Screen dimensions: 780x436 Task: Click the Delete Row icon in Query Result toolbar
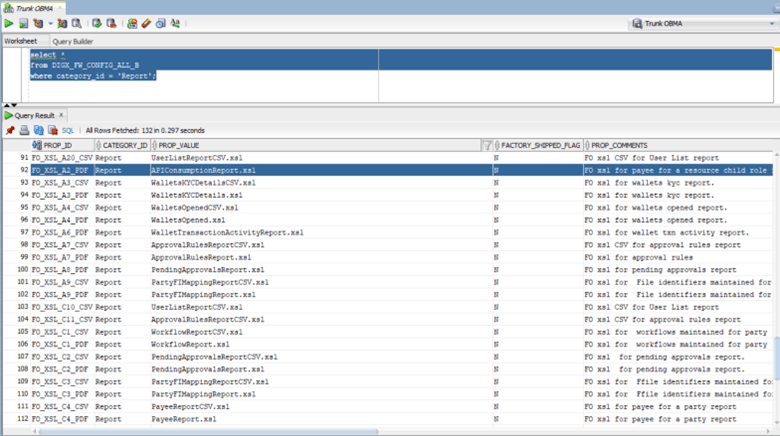coord(53,130)
